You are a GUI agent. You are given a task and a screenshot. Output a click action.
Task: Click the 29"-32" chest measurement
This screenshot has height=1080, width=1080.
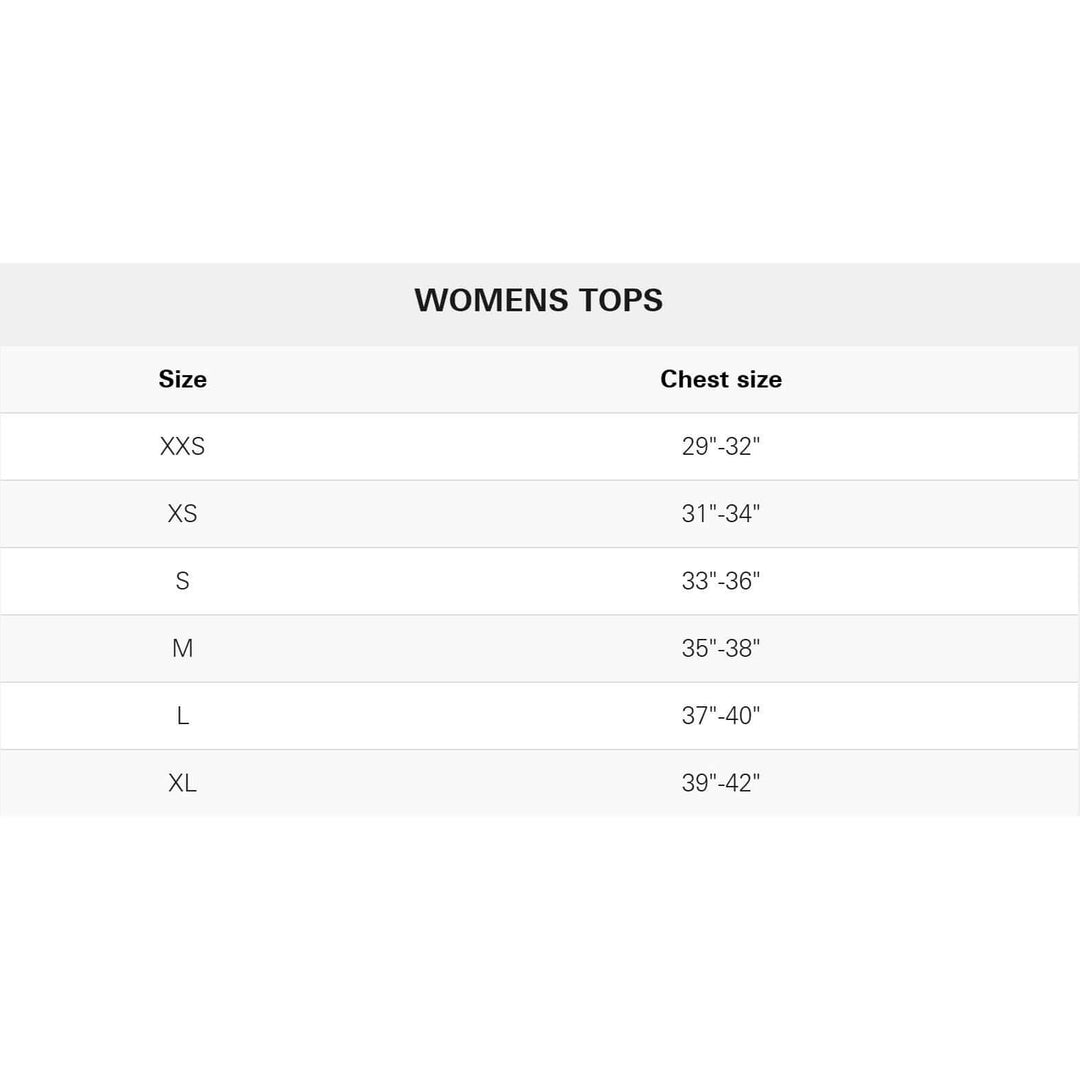click(721, 446)
